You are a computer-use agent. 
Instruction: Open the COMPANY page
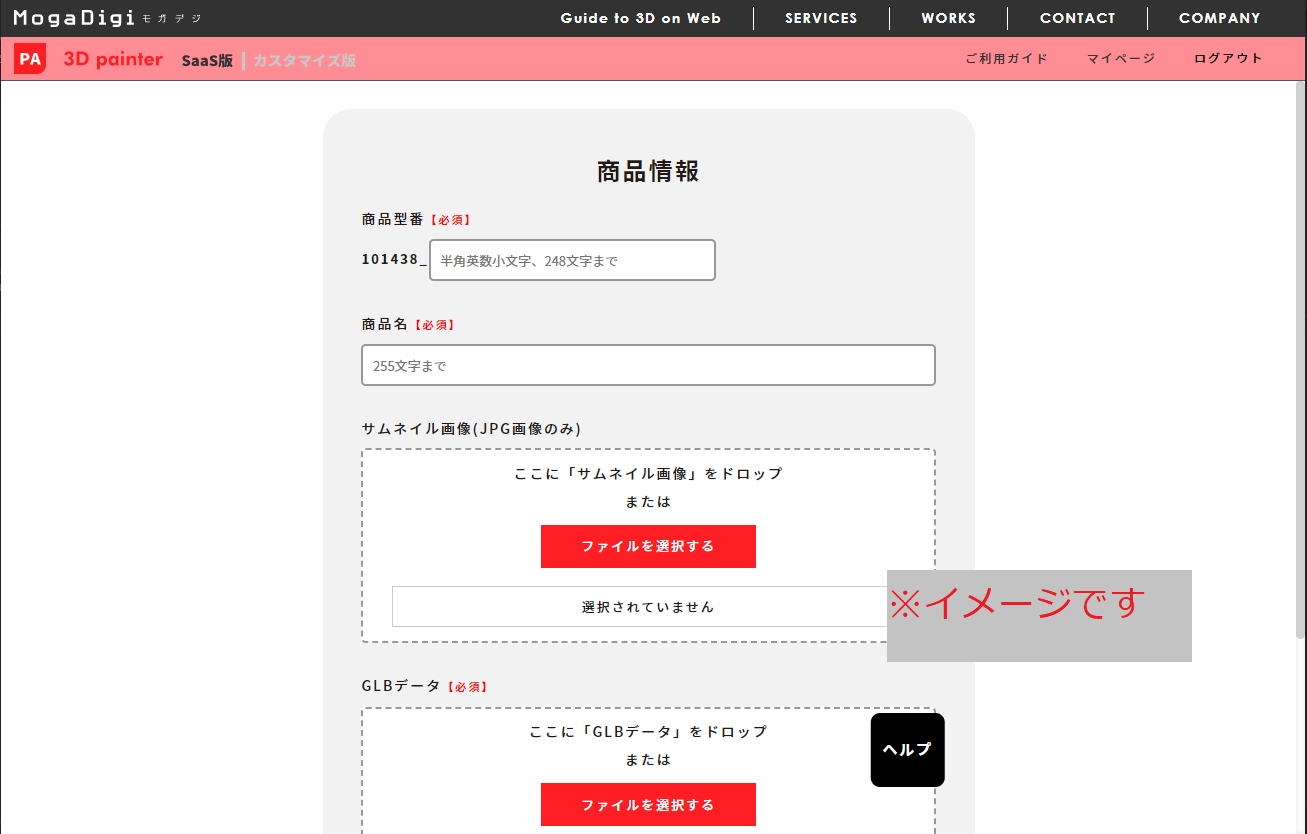pyautogui.click(x=1219, y=17)
